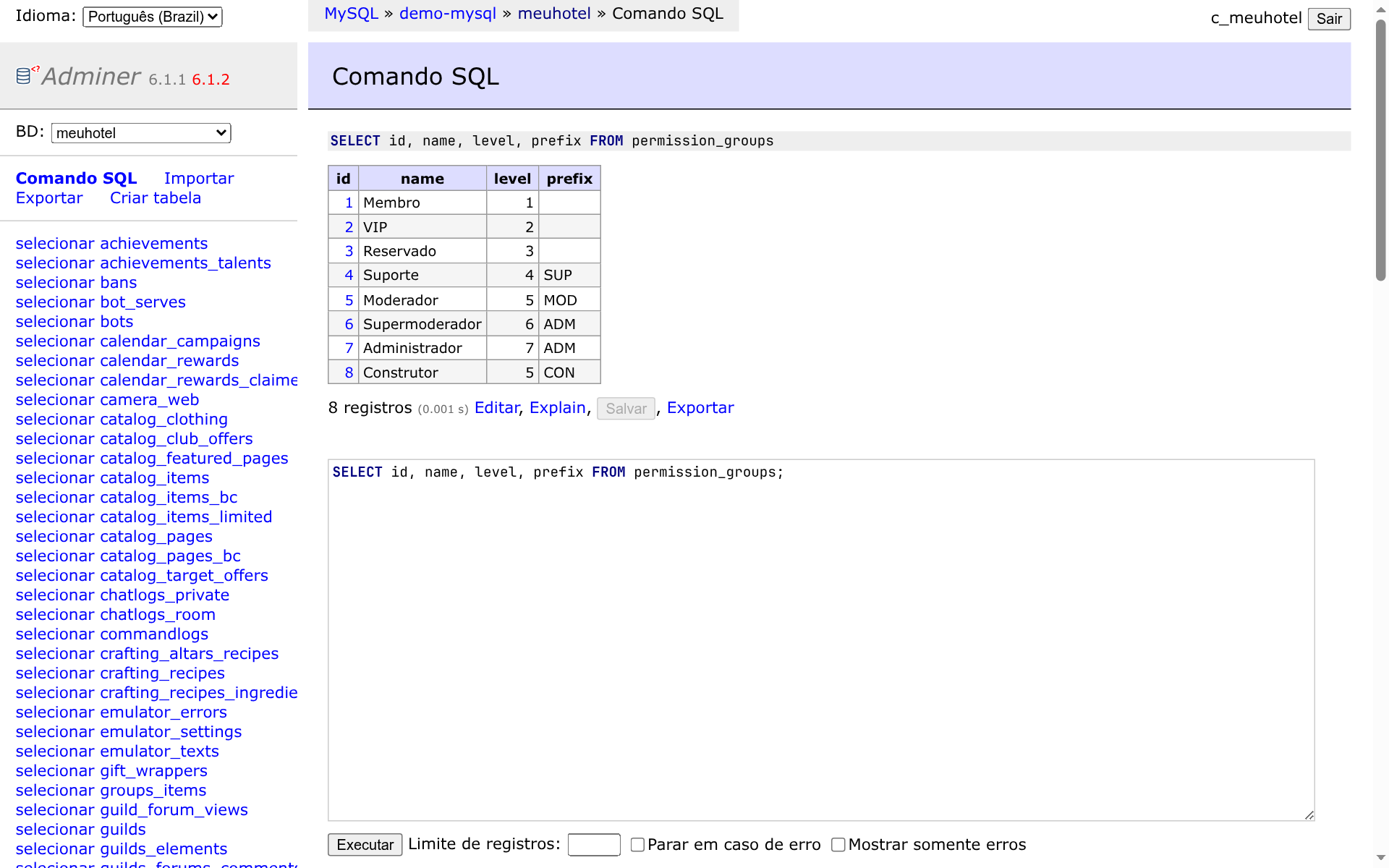Click the disabled Salvar button

tap(626, 409)
